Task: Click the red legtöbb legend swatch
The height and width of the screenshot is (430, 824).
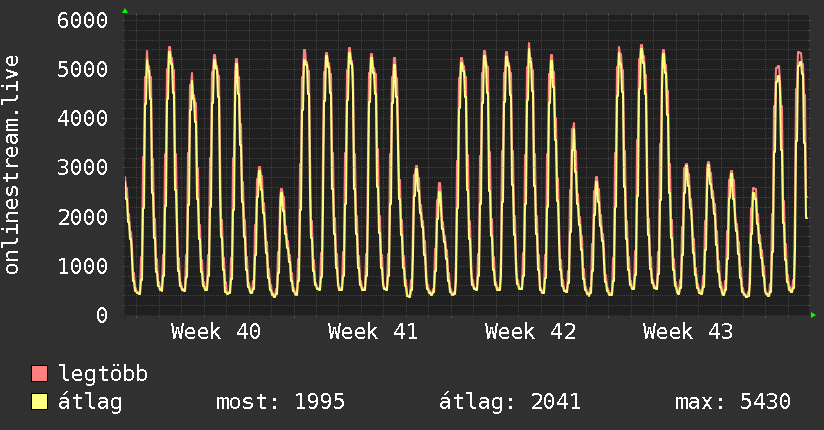Action: 40,375
